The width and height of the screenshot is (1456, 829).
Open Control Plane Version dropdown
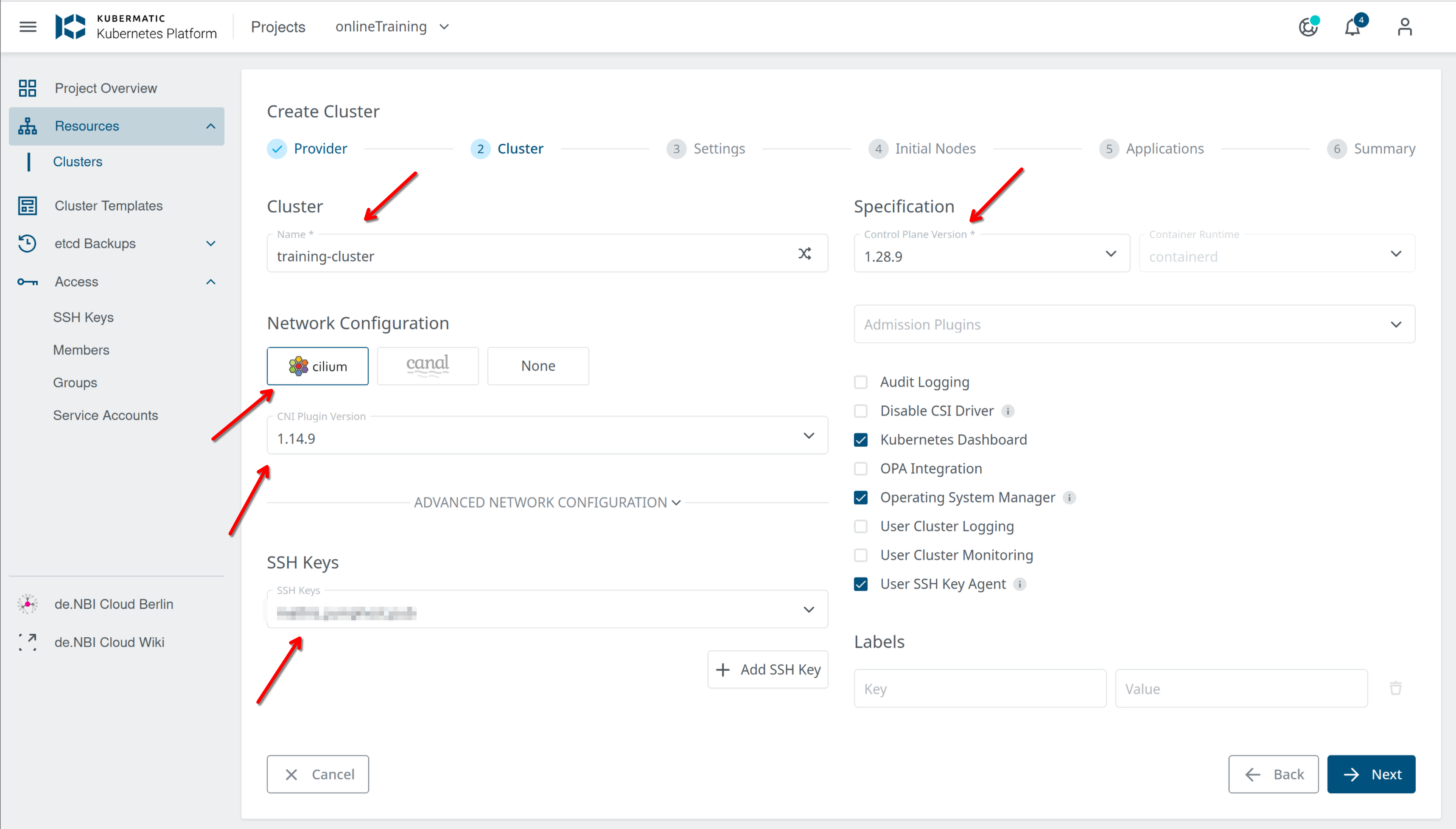[991, 254]
